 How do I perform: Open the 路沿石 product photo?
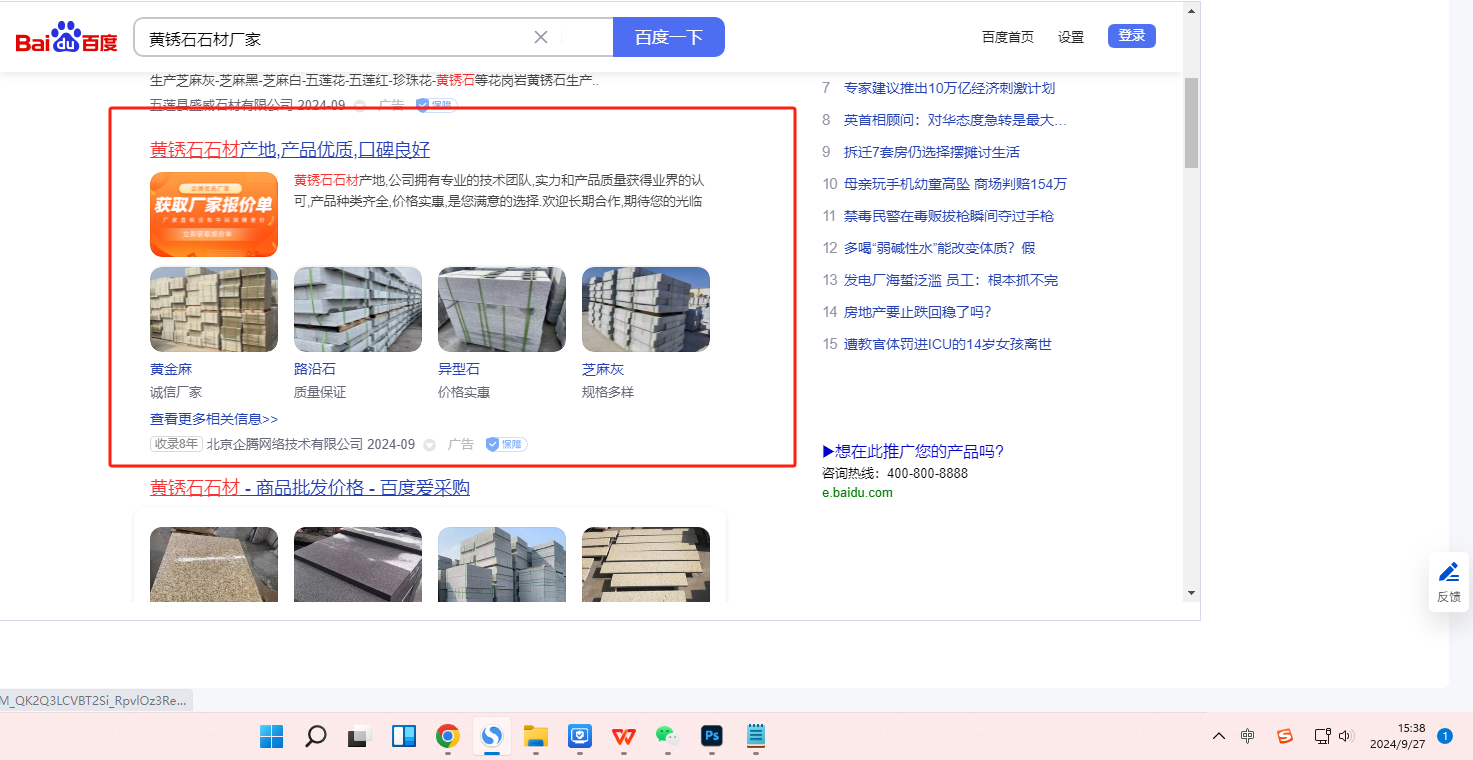358,309
